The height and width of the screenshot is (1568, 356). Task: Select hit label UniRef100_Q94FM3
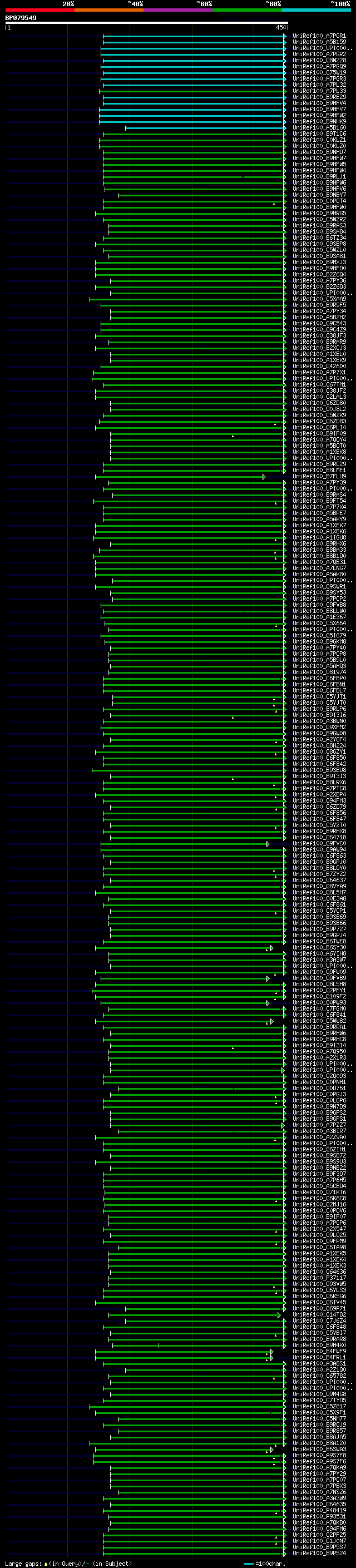click(x=319, y=801)
